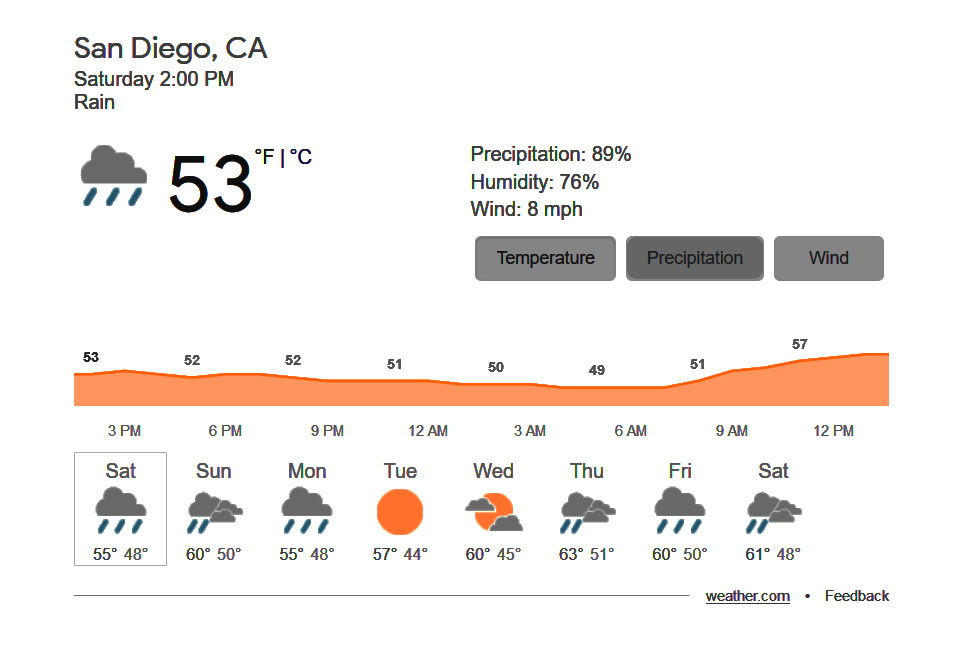Screen dimensions: 958x648
Task: Open the Feedback link
Action: tap(857, 596)
